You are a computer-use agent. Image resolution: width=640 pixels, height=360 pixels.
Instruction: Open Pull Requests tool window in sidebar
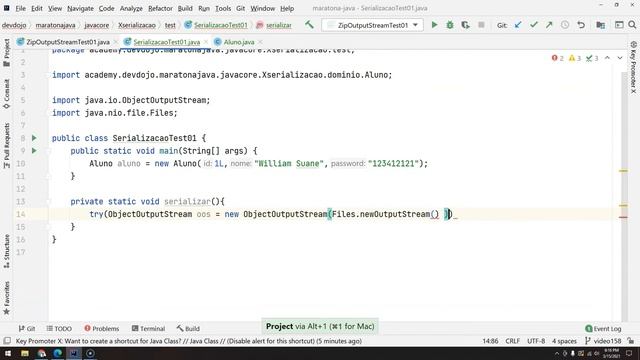point(7,145)
